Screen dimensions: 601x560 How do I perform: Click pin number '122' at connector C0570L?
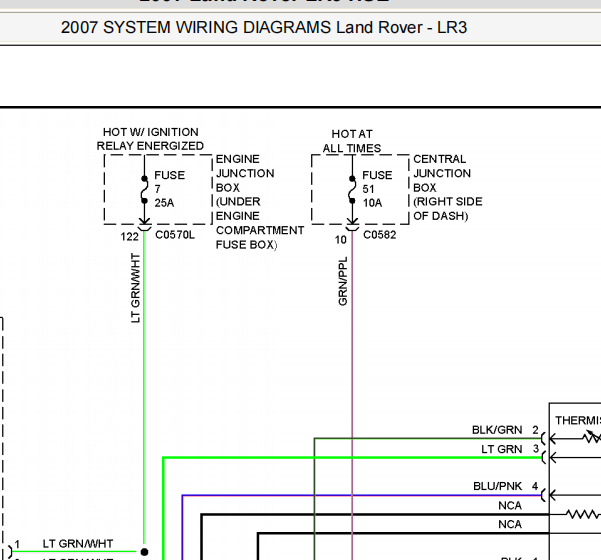(x=130, y=237)
